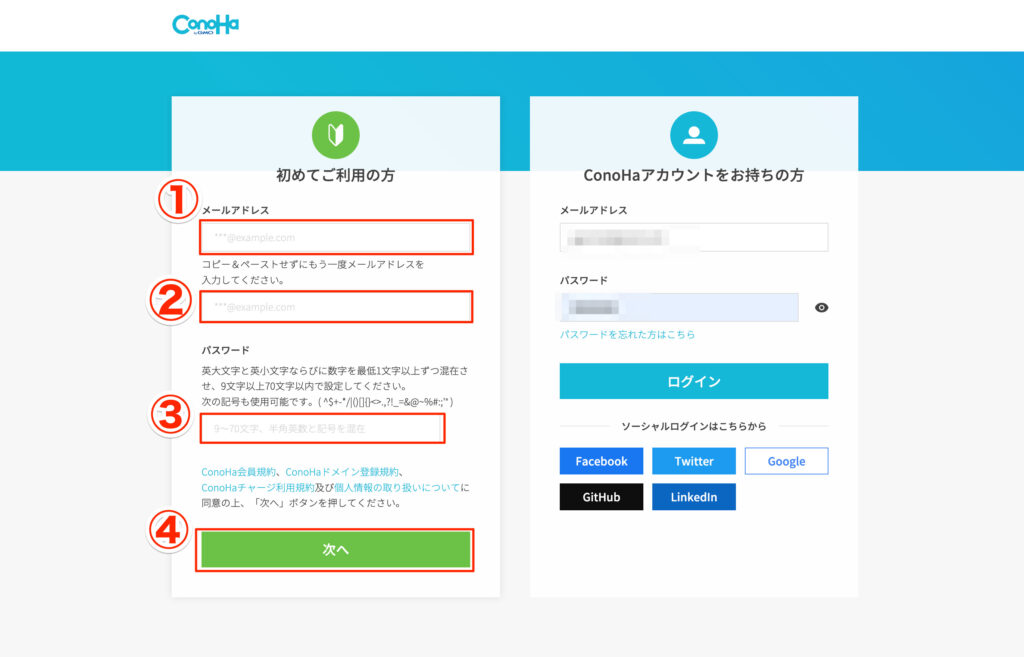Log in with Twitter button
The width and height of the screenshot is (1024, 657).
click(x=694, y=461)
